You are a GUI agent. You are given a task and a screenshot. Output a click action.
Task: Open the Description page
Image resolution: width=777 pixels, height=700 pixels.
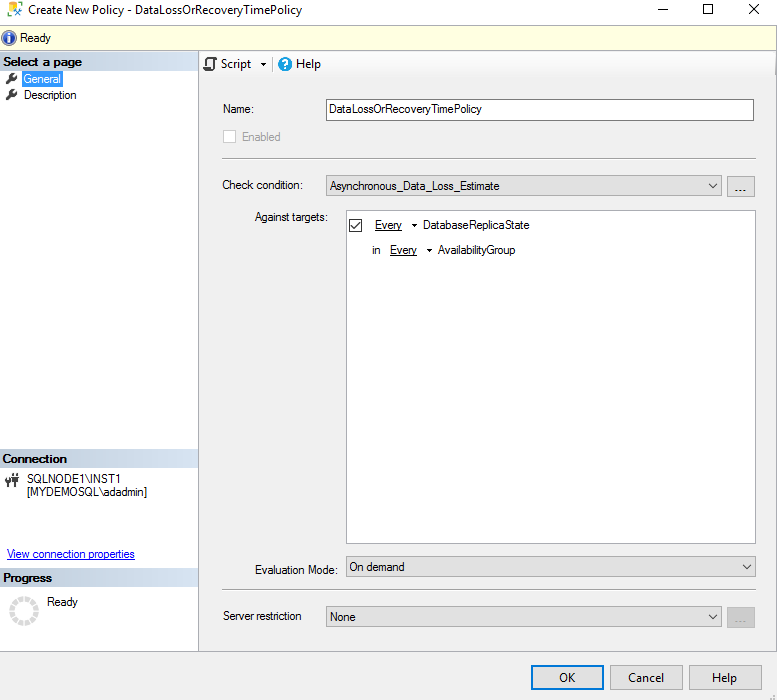pos(50,95)
